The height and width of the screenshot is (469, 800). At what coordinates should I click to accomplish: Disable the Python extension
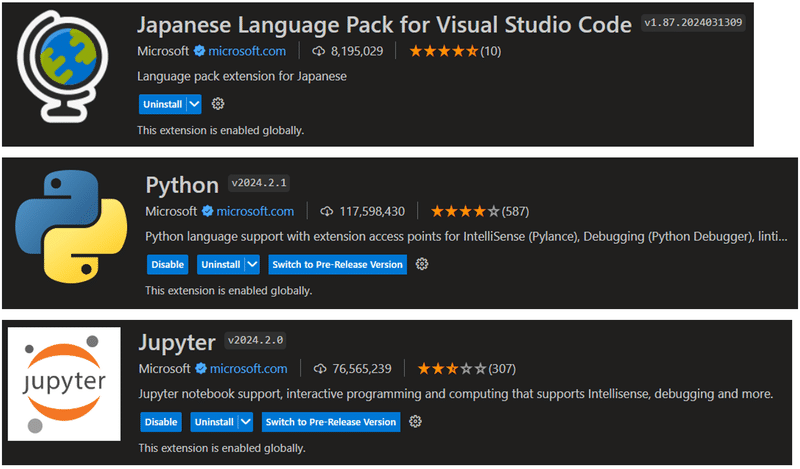(167, 264)
